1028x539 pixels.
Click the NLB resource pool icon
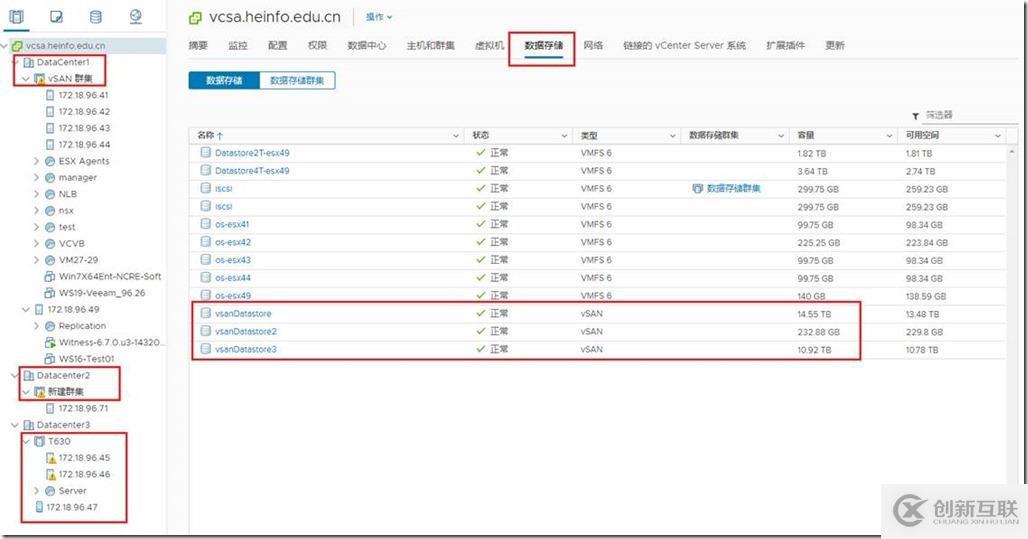[x=50, y=194]
